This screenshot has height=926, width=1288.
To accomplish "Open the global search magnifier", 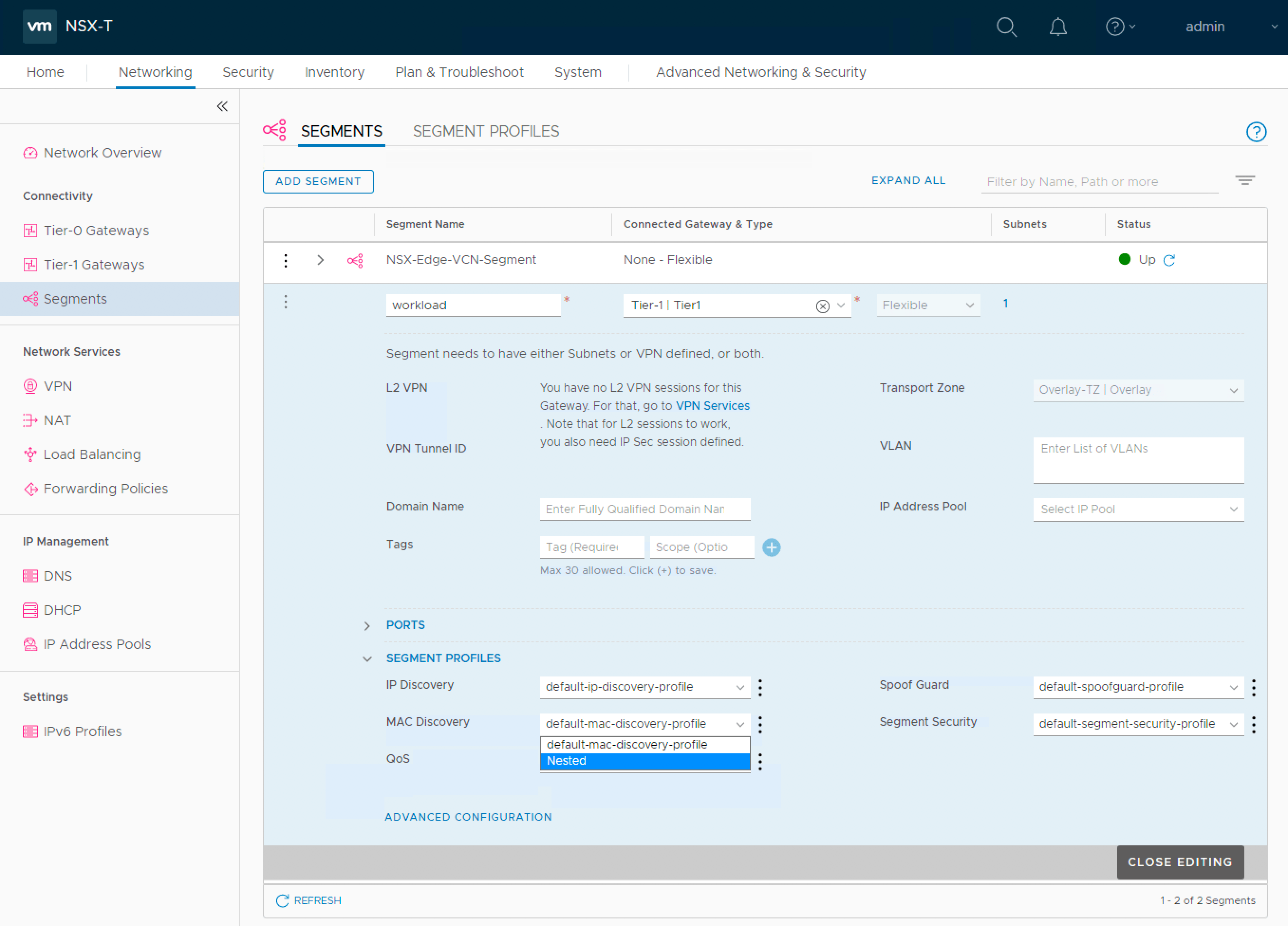I will click(x=1006, y=27).
